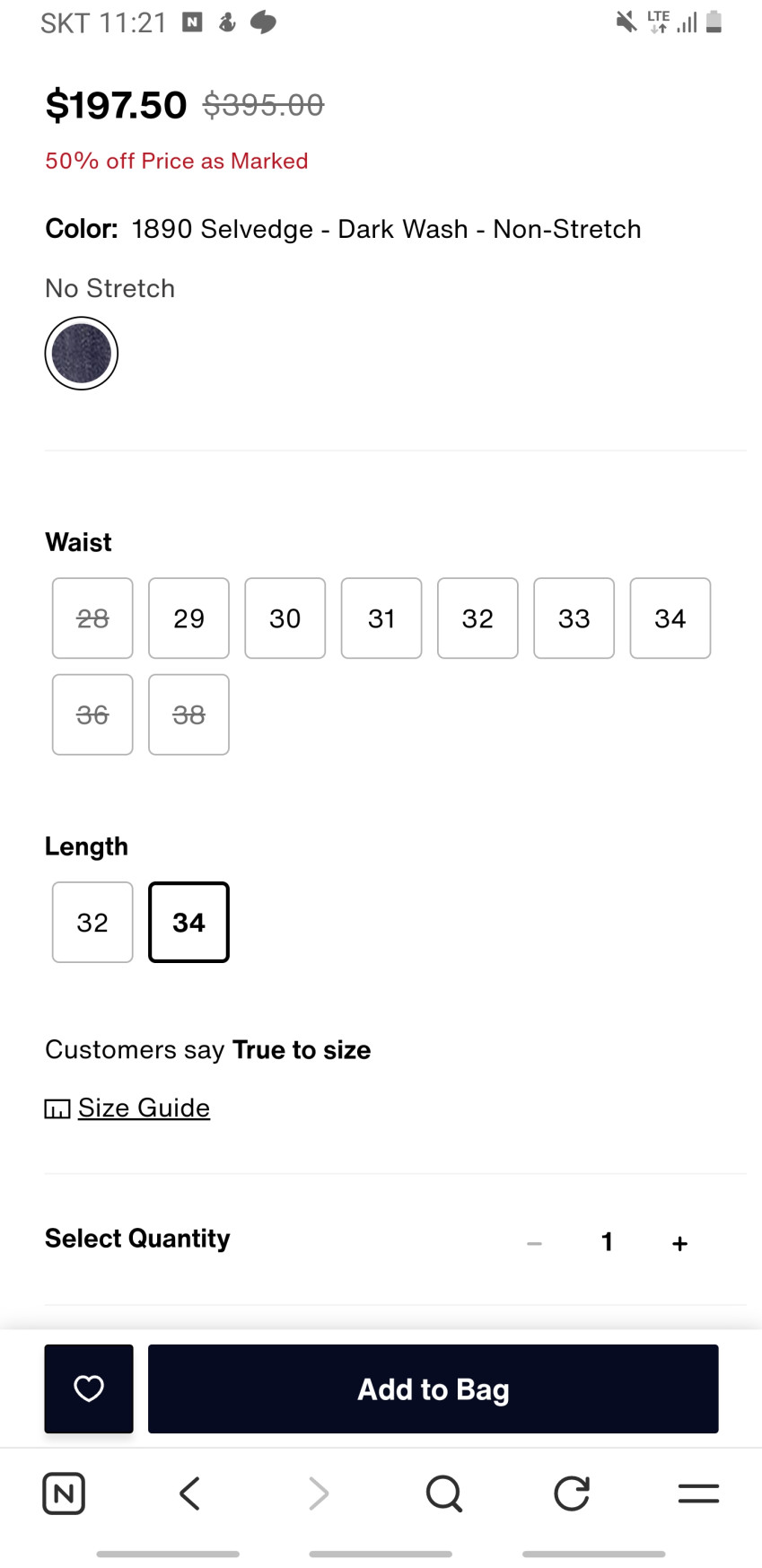Tap the browser forward arrow

[x=318, y=1494]
